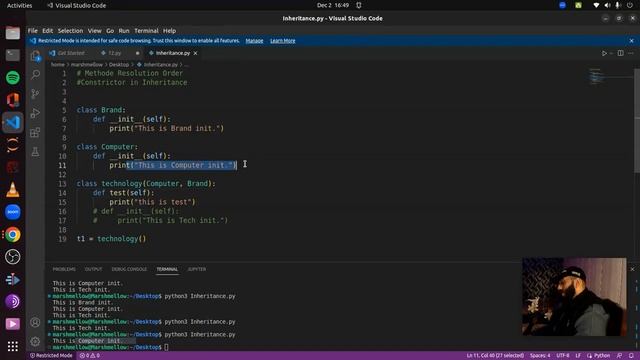Open notifications bell in status bar

631,356
